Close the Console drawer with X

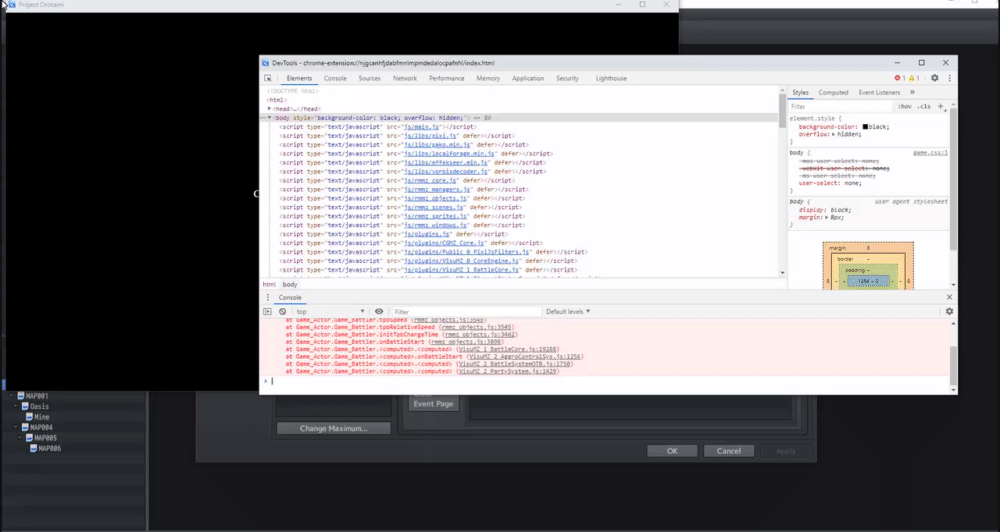click(949, 297)
